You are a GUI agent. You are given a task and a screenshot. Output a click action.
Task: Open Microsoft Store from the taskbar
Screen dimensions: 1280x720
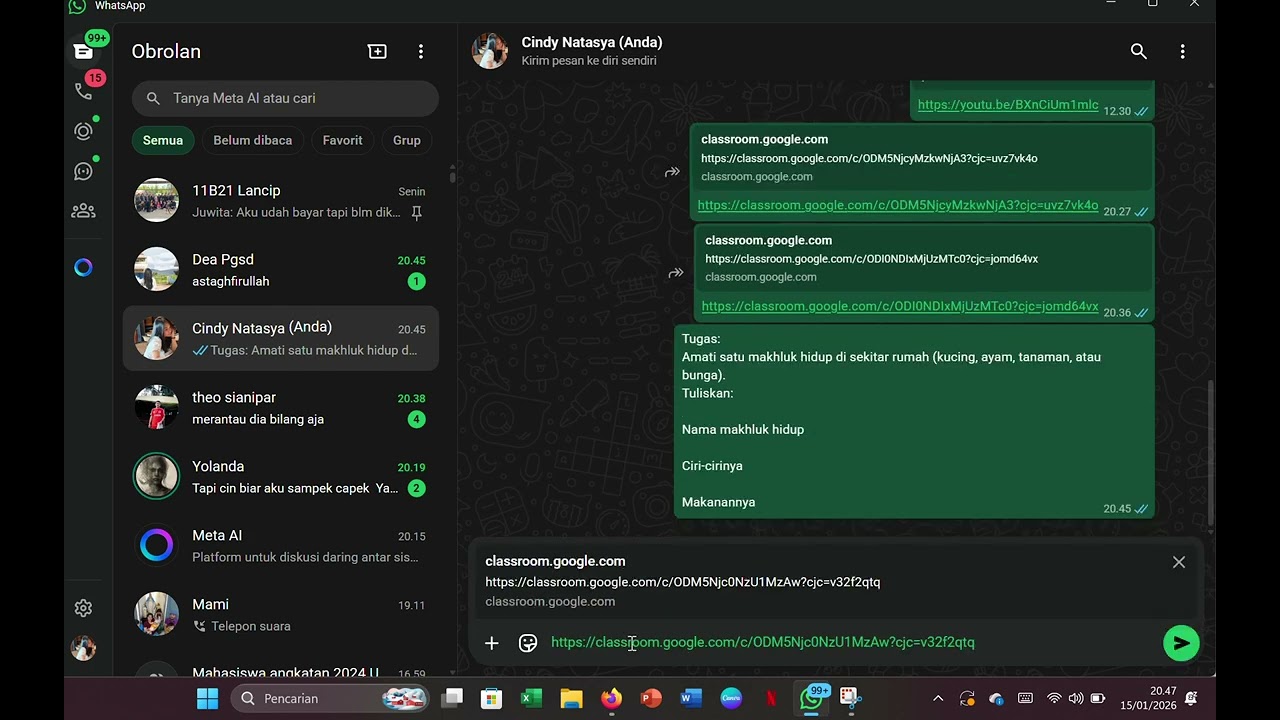tap(491, 698)
